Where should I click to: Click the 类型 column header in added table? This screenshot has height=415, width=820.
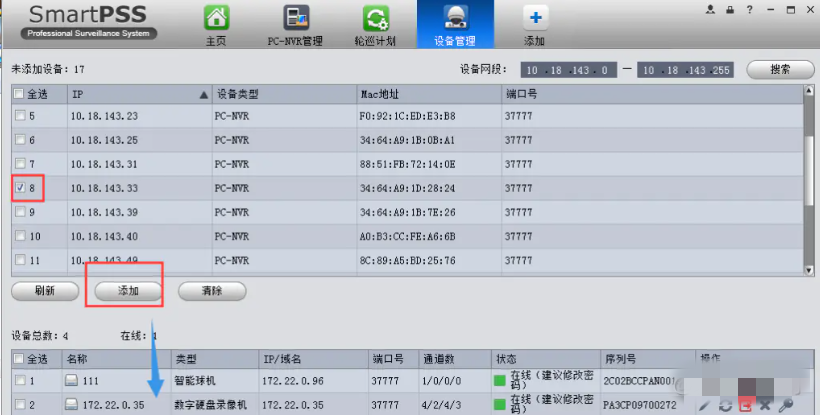tap(215, 359)
